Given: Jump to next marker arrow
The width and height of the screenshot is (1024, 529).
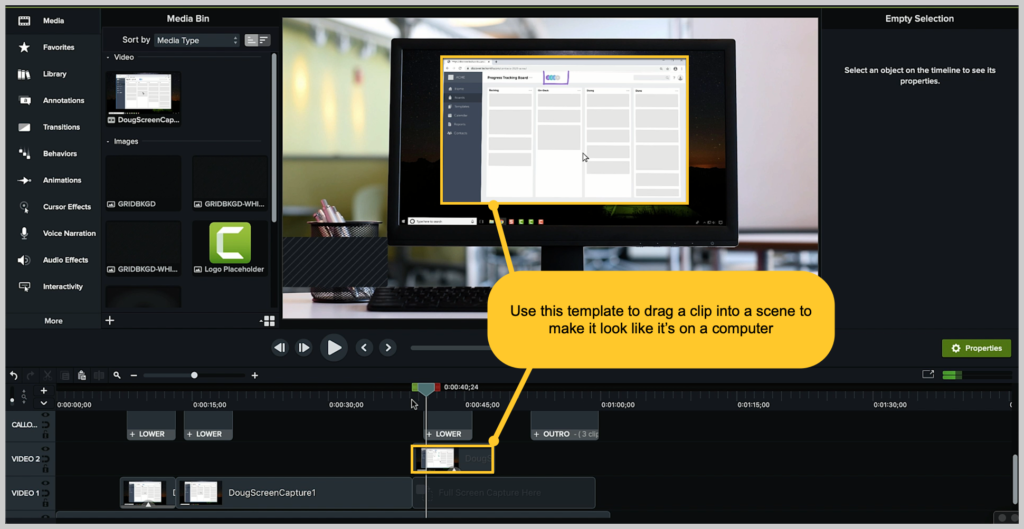Looking at the screenshot, I should click(388, 348).
